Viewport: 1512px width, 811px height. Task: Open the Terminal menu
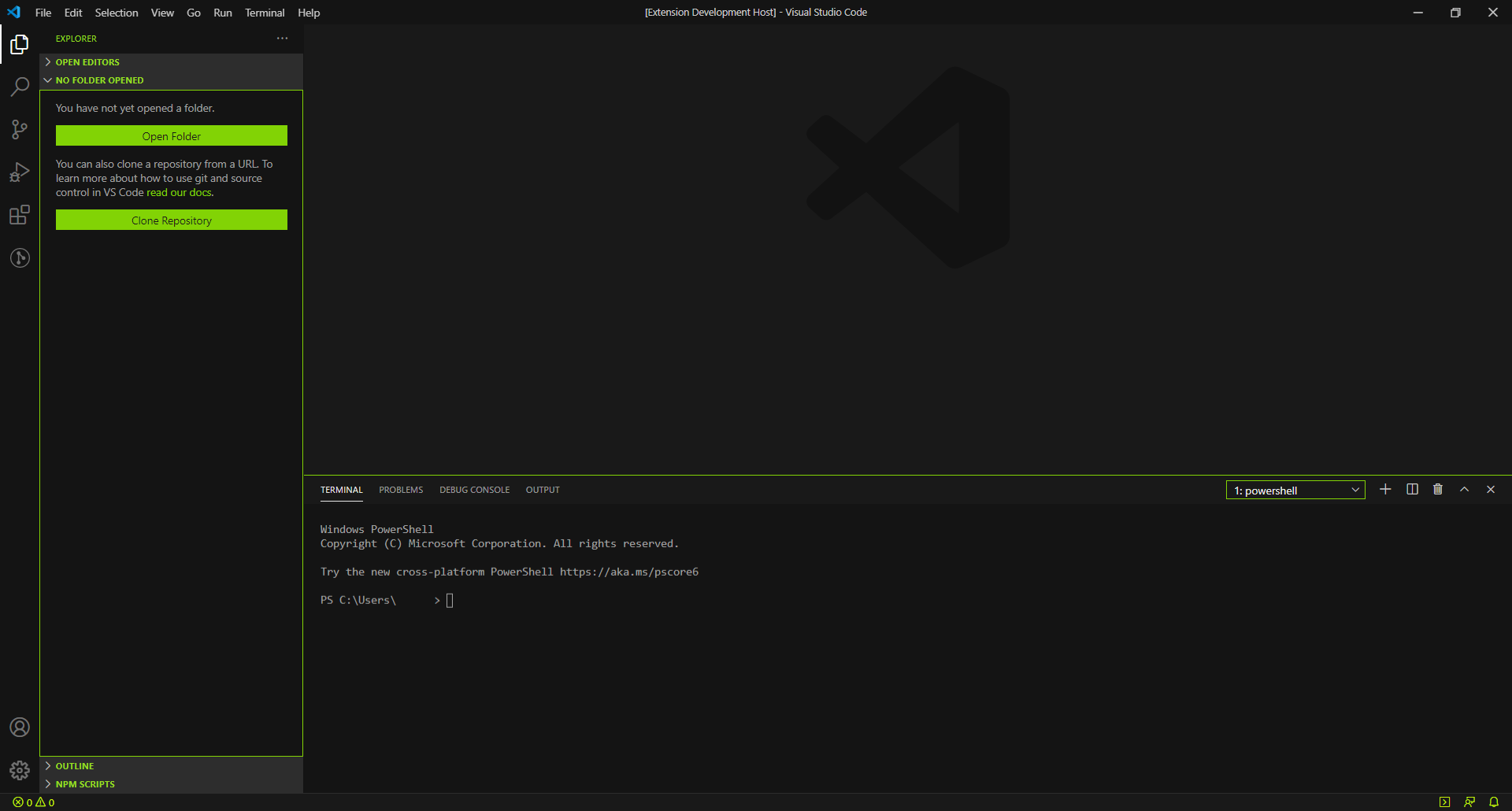point(265,13)
